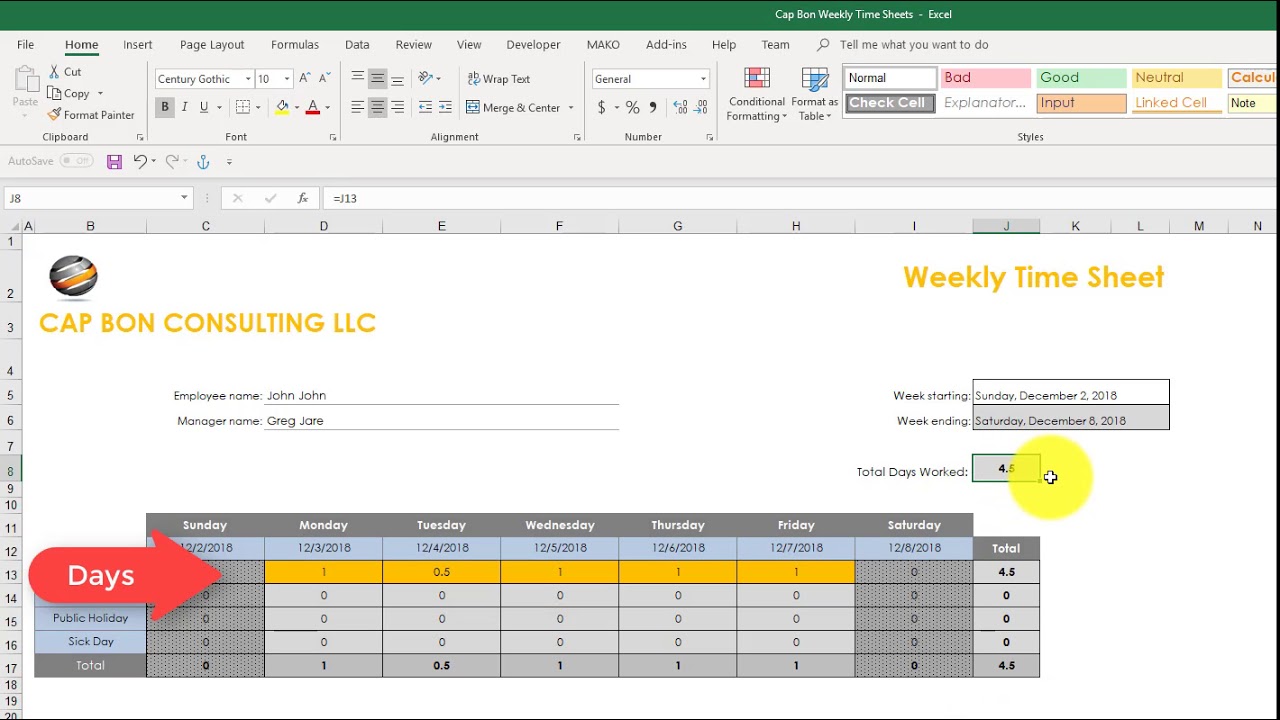Click the Copy icon
Image resolution: width=1280 pixels, height=720 pixels.
(54, 93)
